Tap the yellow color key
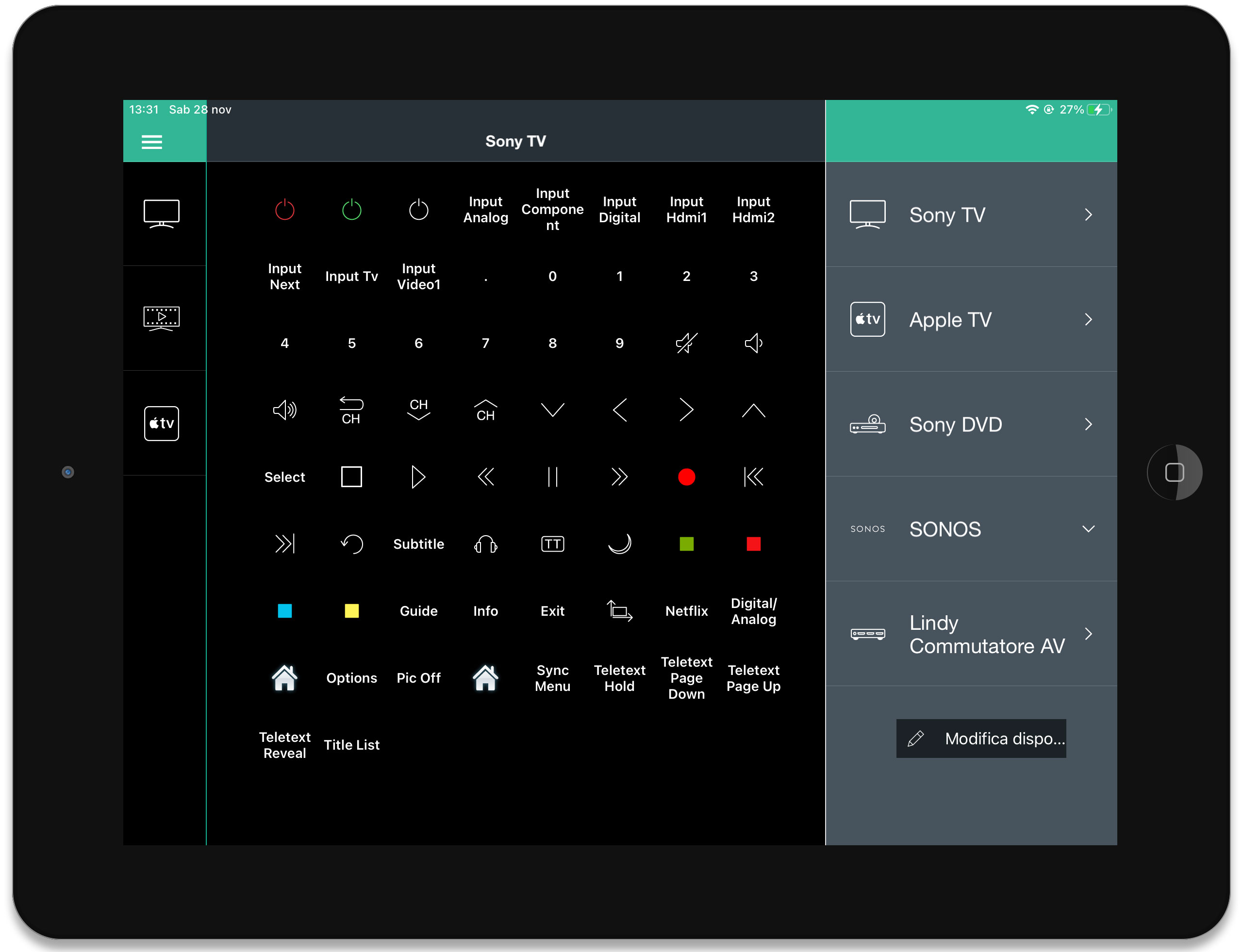This screenshot has width=1243, height=952. 351,611
